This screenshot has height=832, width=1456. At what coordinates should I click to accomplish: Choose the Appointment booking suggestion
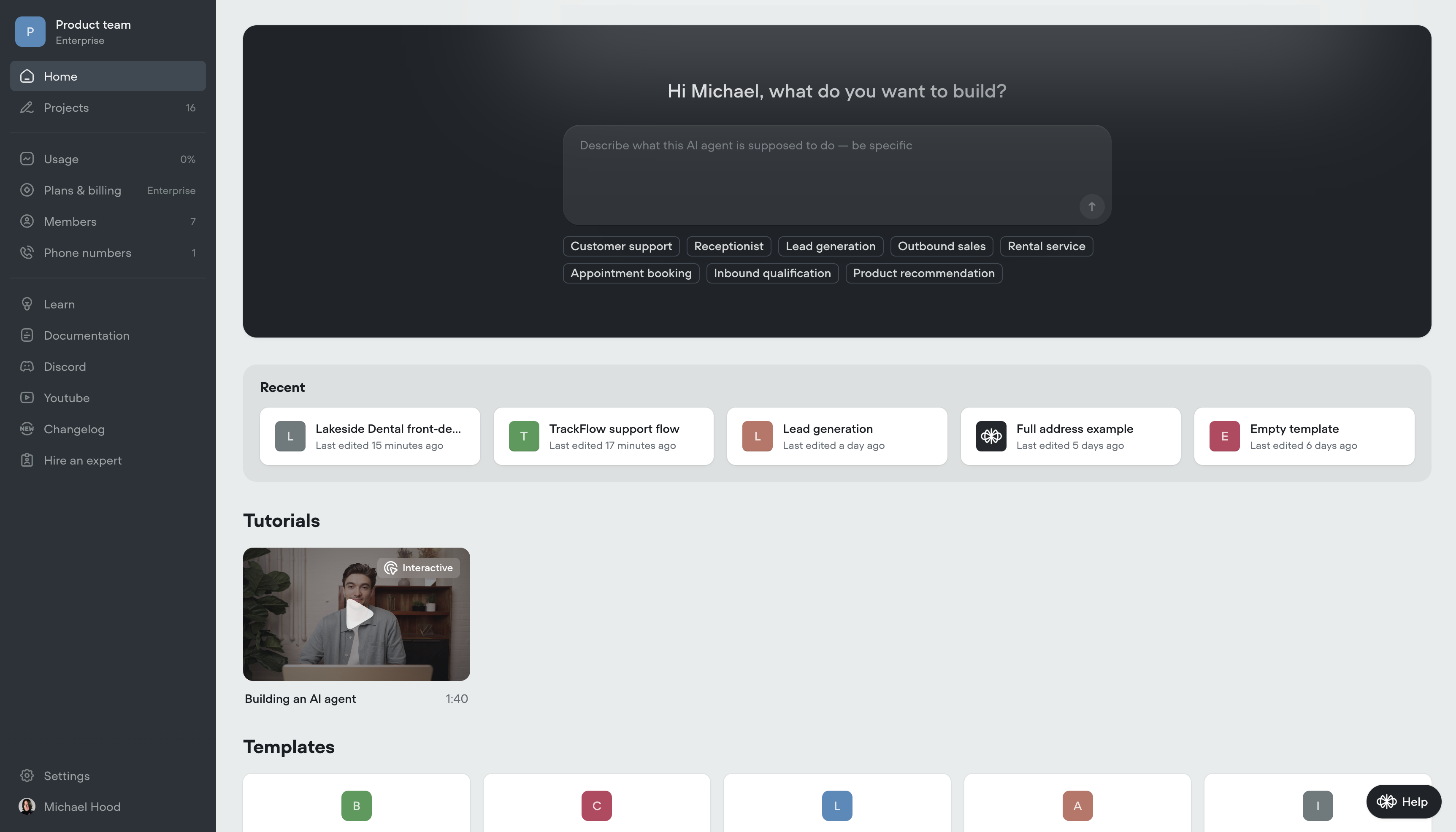tap(630, 273)
